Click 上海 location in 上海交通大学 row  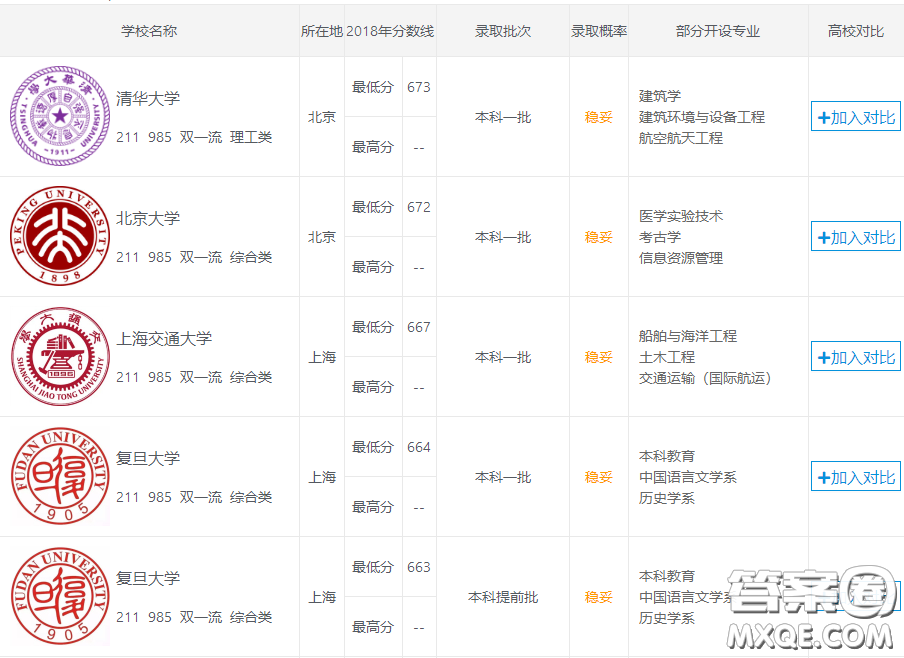(322, 357)
